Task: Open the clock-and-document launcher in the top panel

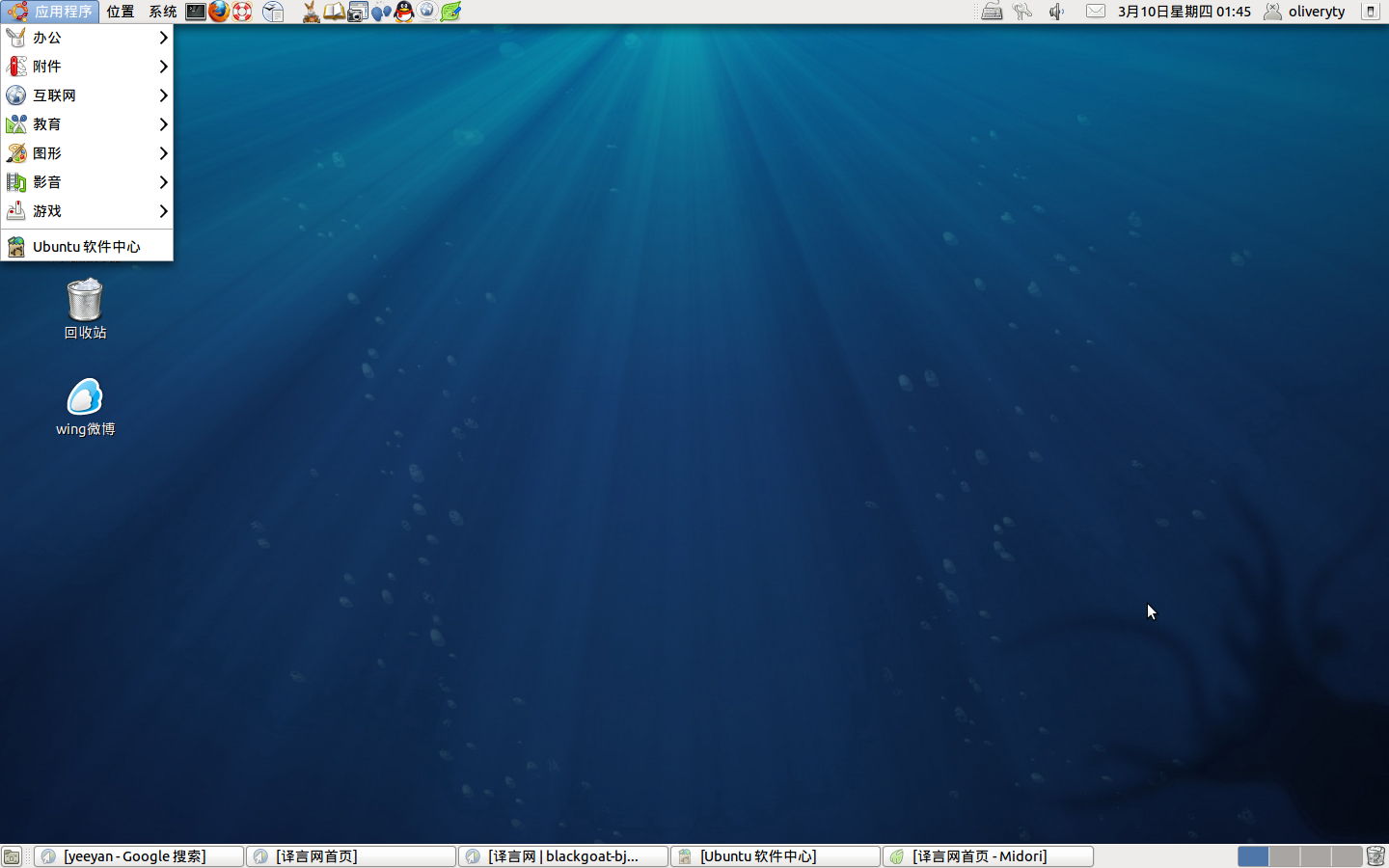Action: point(273,12)
